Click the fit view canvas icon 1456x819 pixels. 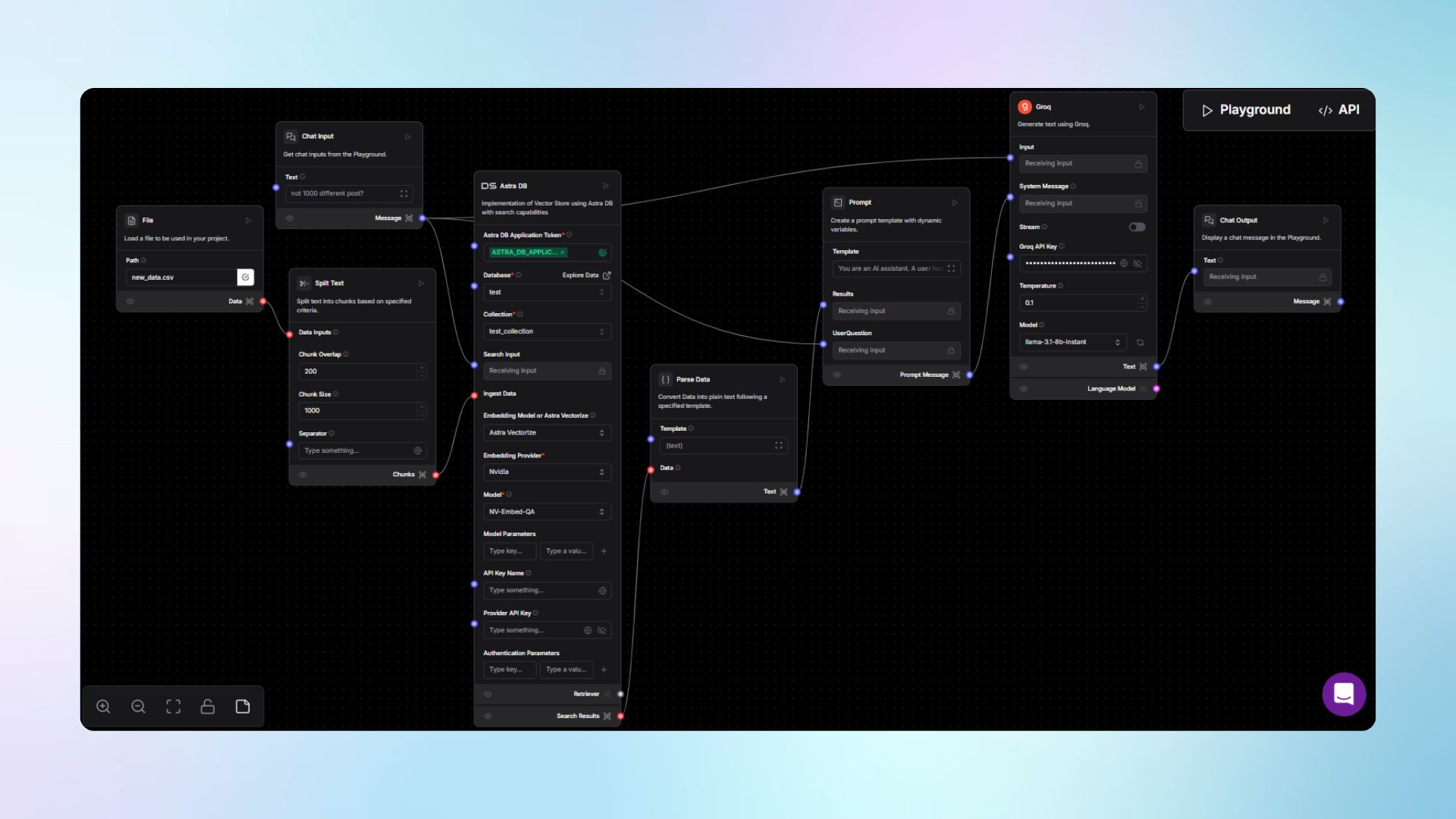tap(173, 707)
